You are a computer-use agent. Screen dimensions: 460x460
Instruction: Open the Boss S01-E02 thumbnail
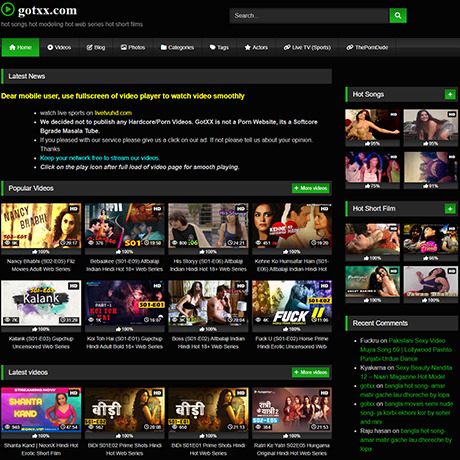pyautogui.click(x=208, y=303)
